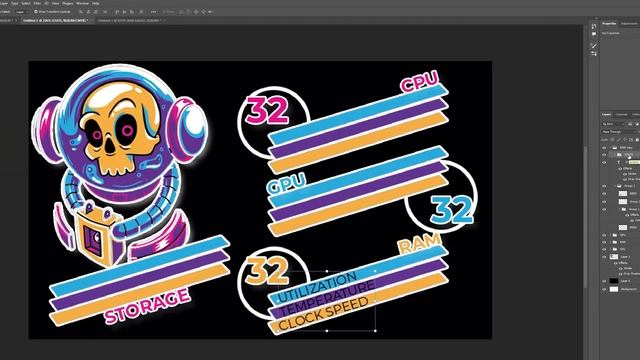Click the text layer T icon
Viewport: 640px width, 360px height.
tap(619, 162)
